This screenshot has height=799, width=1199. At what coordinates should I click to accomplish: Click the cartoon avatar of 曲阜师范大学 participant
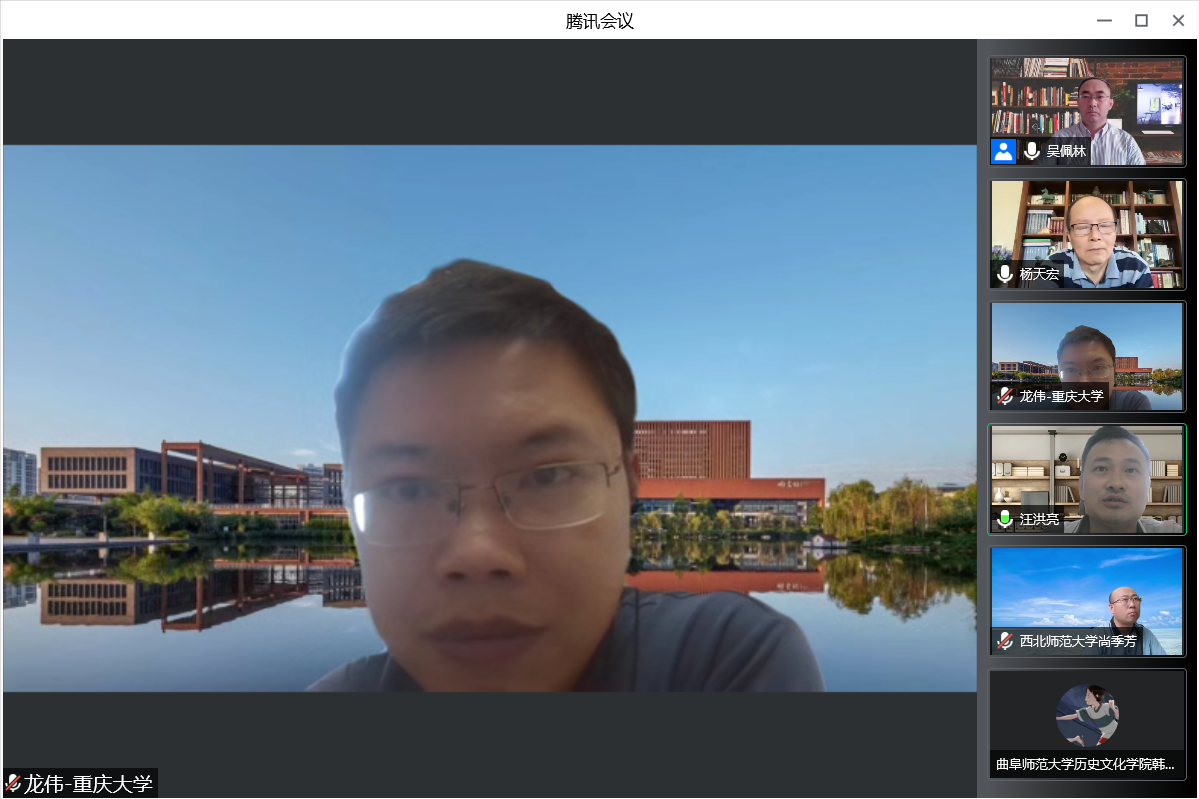point(1087,715)
